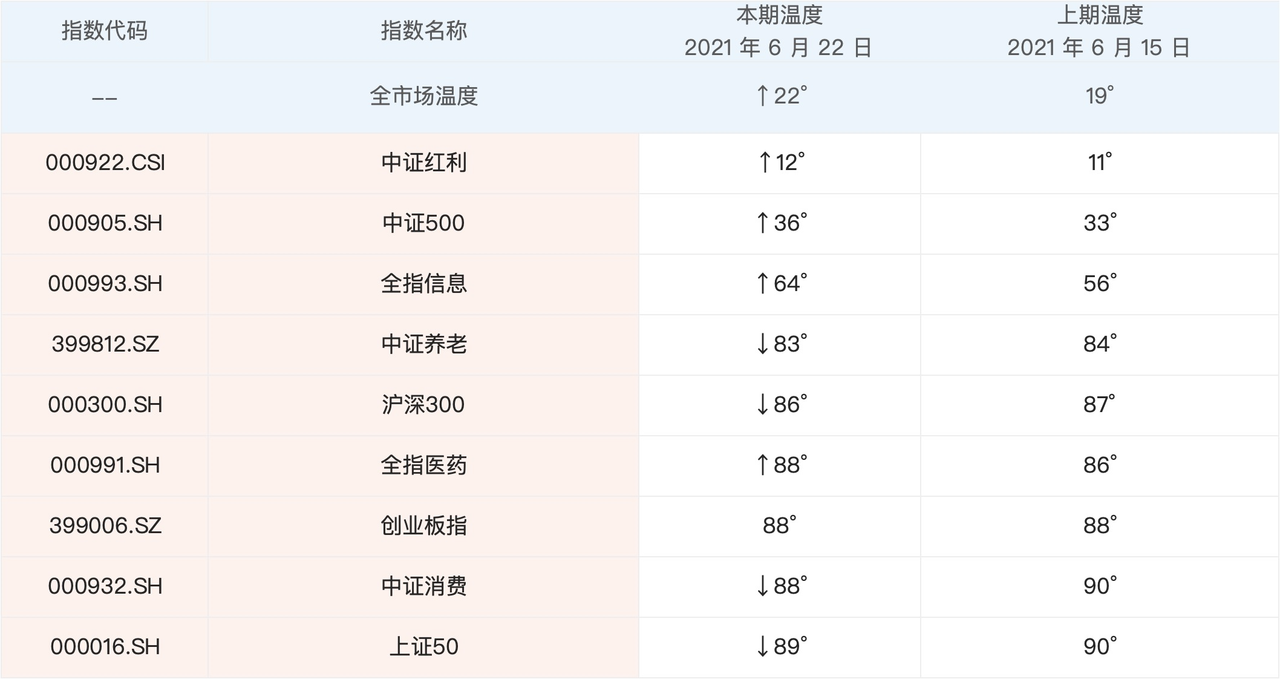Viewport: 1280px width, 679px height.
Task: Click the 本期温度 column header
Action: click(778, 15)
